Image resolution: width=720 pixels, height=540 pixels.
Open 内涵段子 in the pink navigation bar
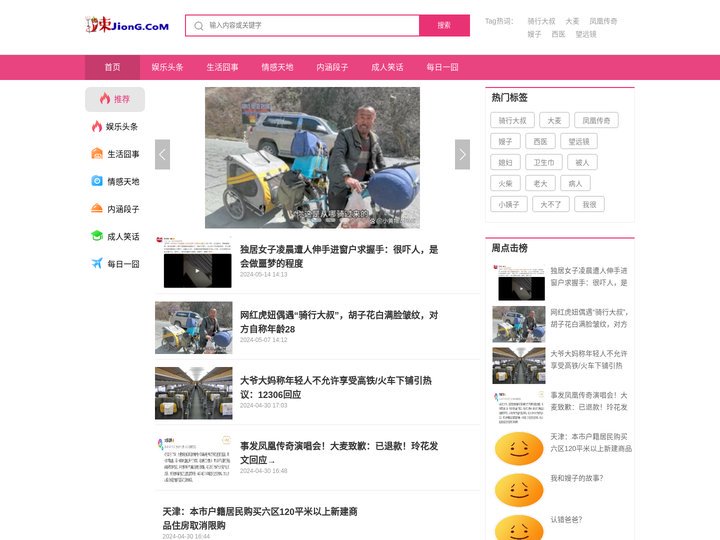click(x=332, y=68)
